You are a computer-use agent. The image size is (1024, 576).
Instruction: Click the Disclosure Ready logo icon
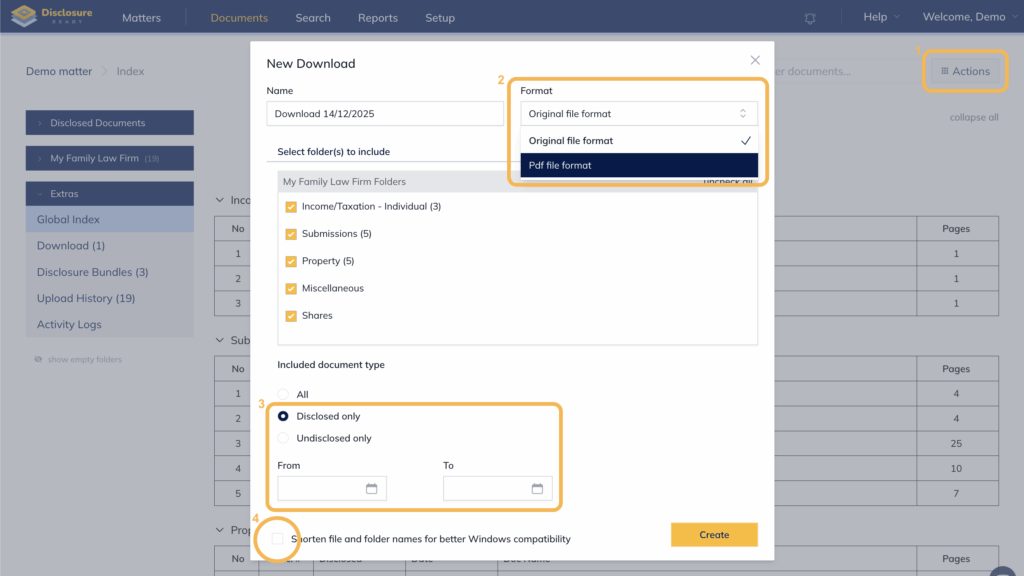[x=24, y=17]
